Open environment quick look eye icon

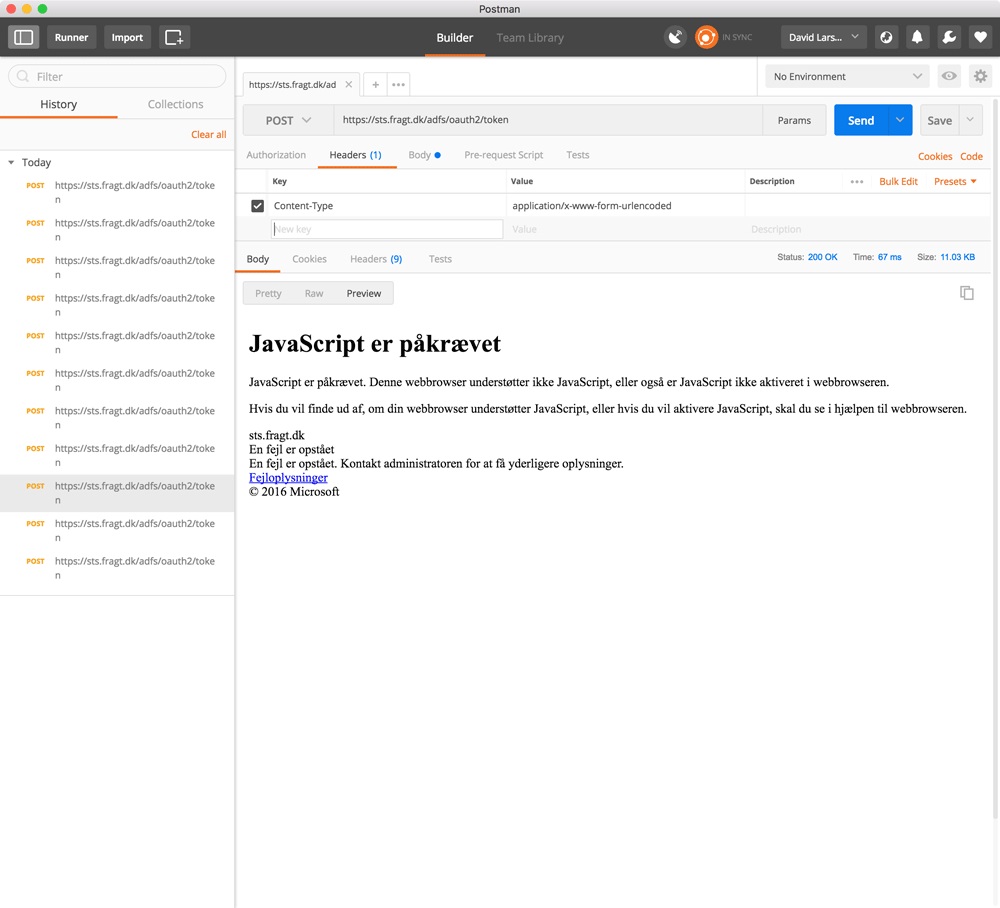click(x=949, y=77)
